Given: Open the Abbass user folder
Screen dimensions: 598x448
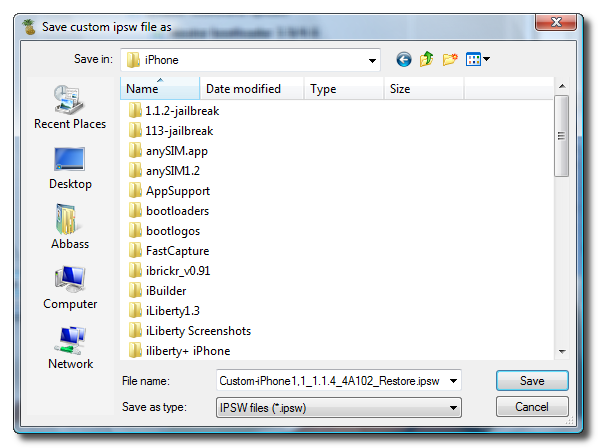Looking at the screenshot, I should tap(70, 227).
